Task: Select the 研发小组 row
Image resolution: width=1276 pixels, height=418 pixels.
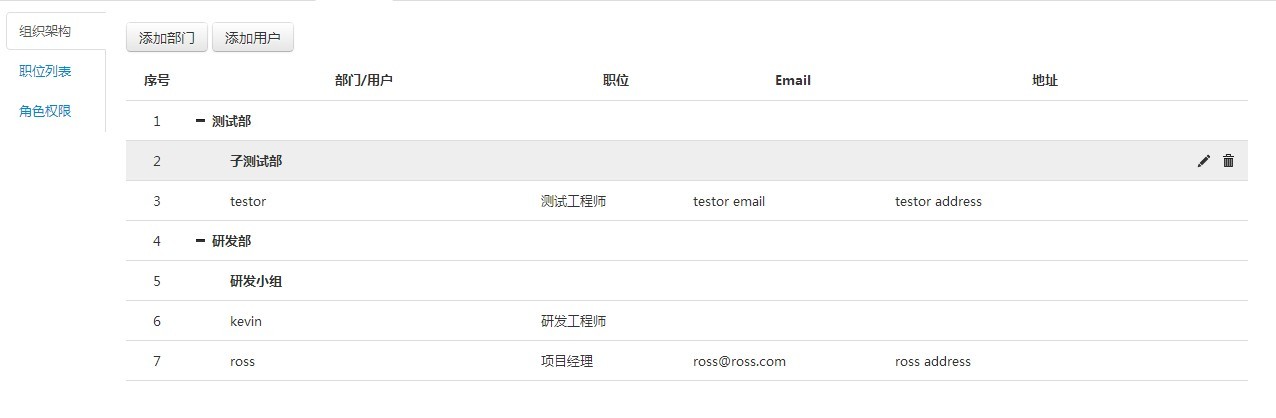Action: coord(256,281)
